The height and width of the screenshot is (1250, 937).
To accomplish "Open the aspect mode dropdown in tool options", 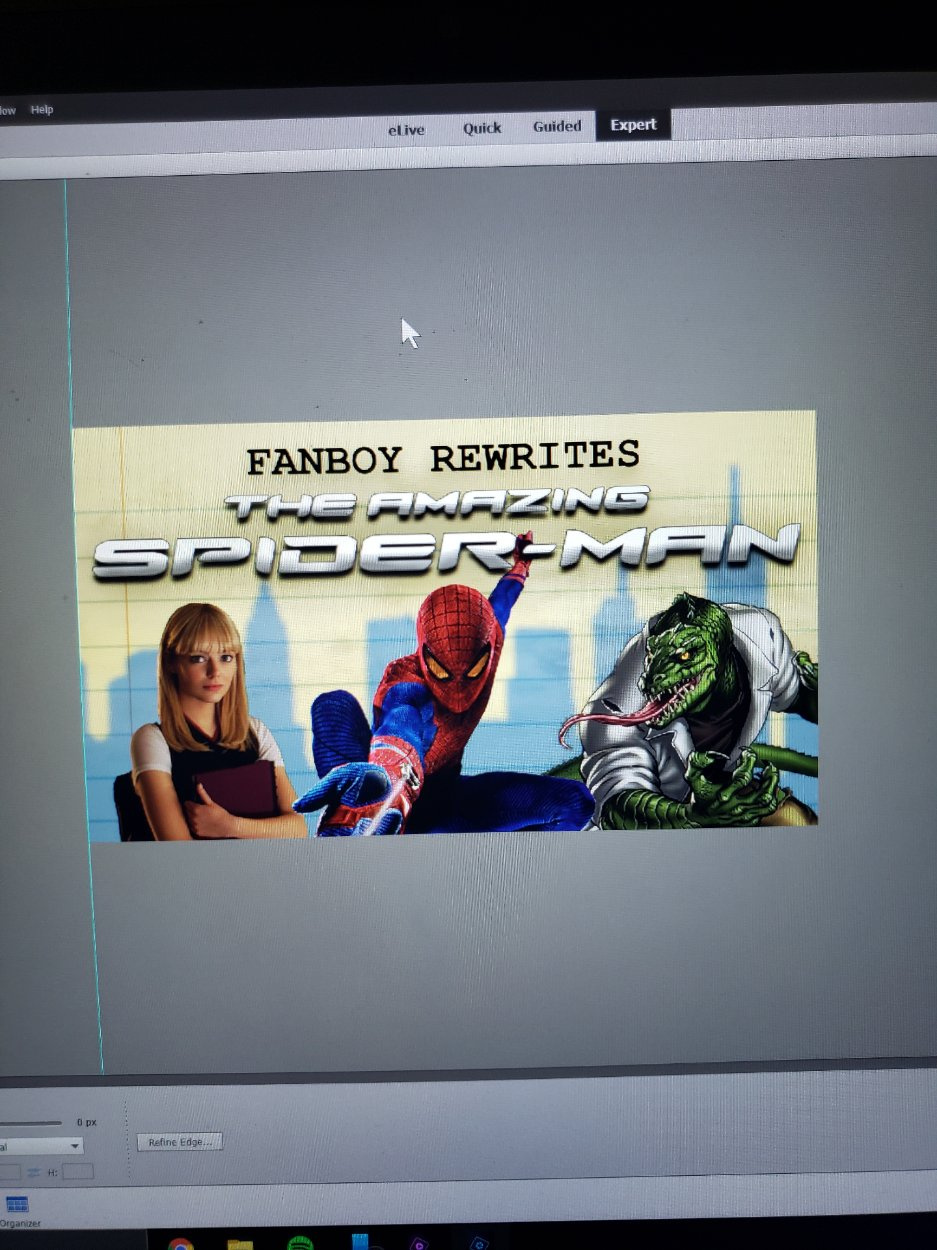I will pyautogui.click(x=41, y=1146).
